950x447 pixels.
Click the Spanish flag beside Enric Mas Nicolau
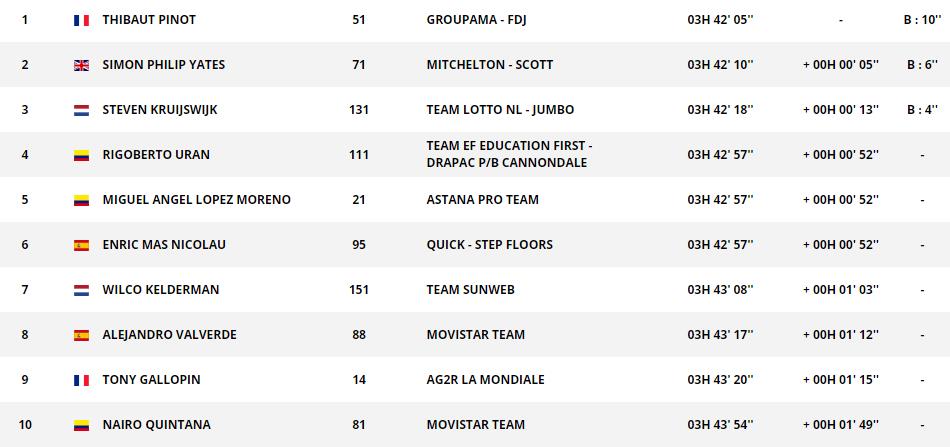(x=82, y=245)
